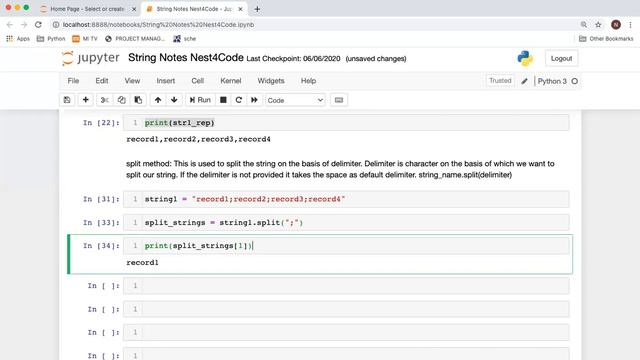Click the second empty code cell
Viewport: 640px width, 360px height.
tap(346, 309)
